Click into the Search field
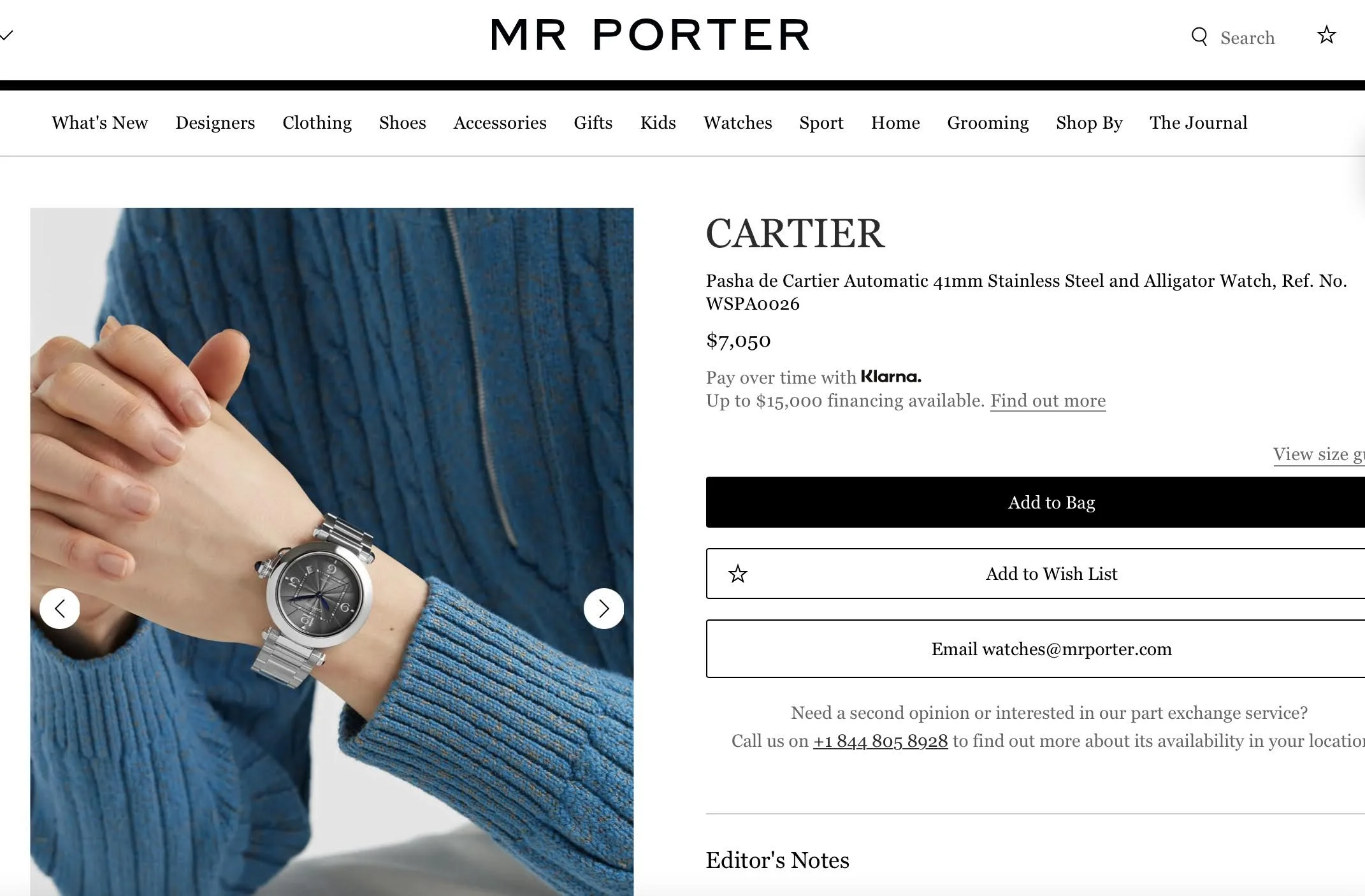1365x896 pixels. click(x=1247, y=38)
